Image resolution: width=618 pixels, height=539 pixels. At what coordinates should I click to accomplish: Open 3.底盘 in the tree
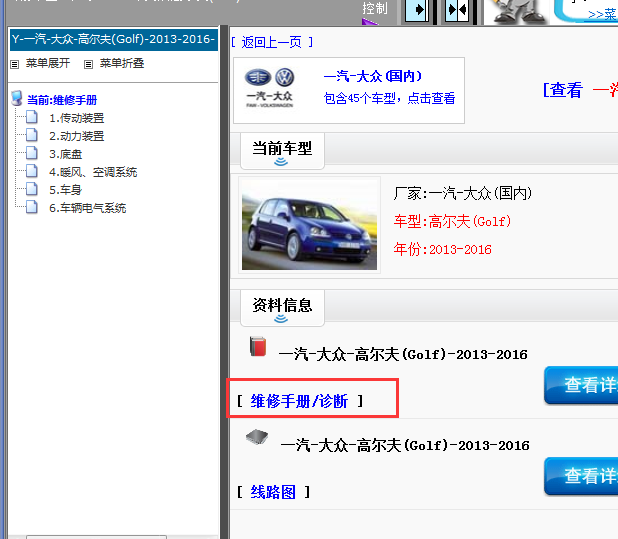tap(65, 154)
